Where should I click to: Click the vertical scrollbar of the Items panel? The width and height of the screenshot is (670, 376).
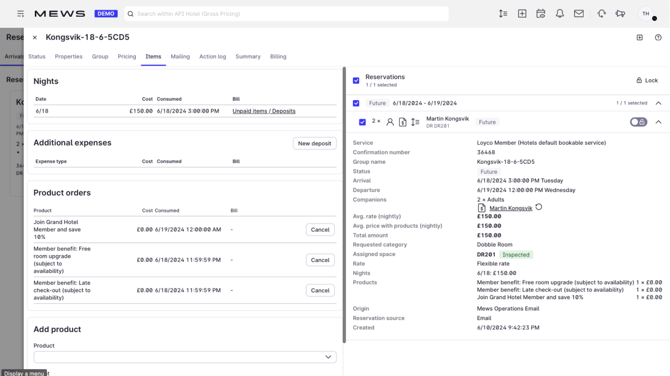point(344,205)
